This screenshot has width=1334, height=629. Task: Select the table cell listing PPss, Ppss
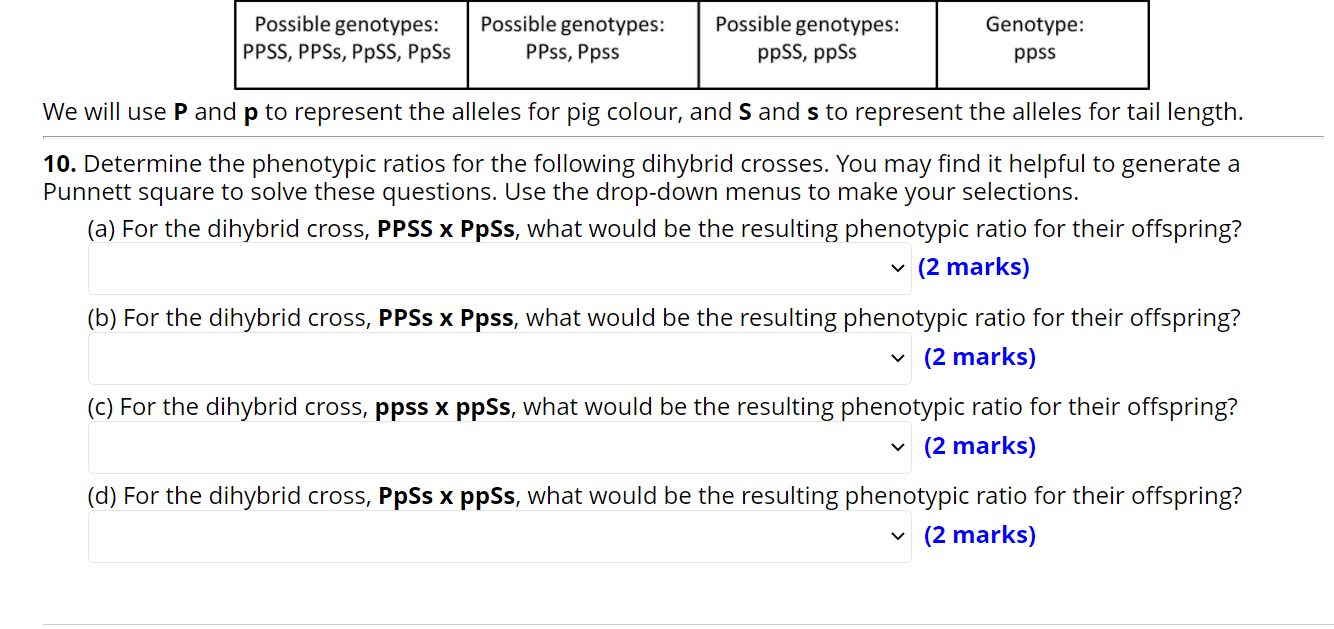point(582,45)
